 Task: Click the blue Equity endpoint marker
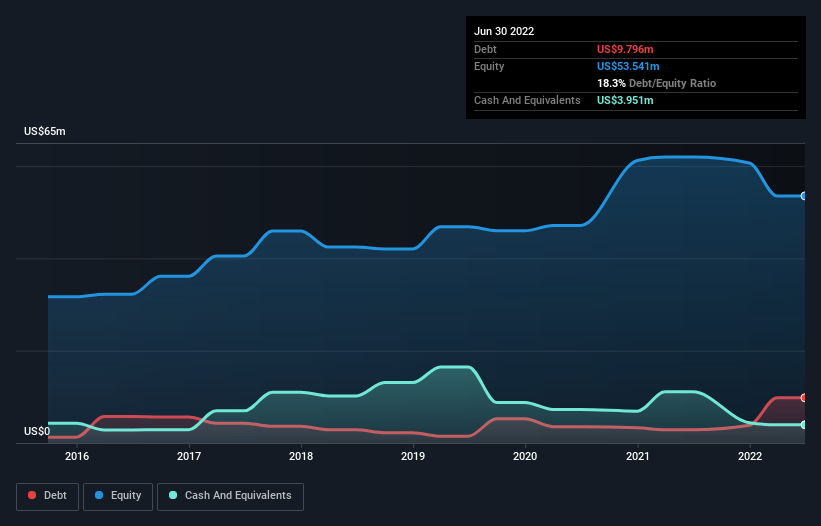(804, 196)
